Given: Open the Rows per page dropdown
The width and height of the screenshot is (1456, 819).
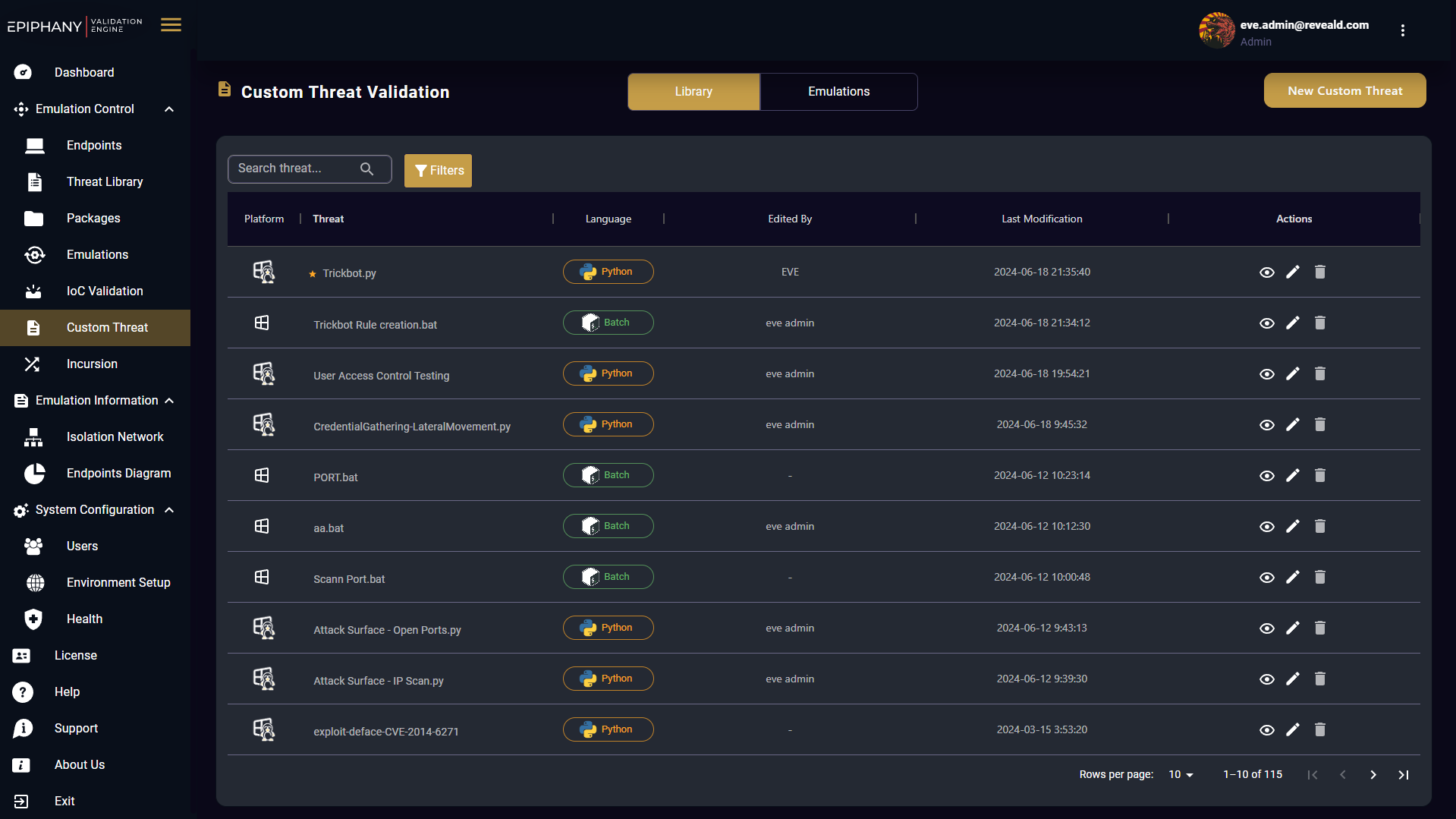Looking at the screenshot, I should point(1181,774).
